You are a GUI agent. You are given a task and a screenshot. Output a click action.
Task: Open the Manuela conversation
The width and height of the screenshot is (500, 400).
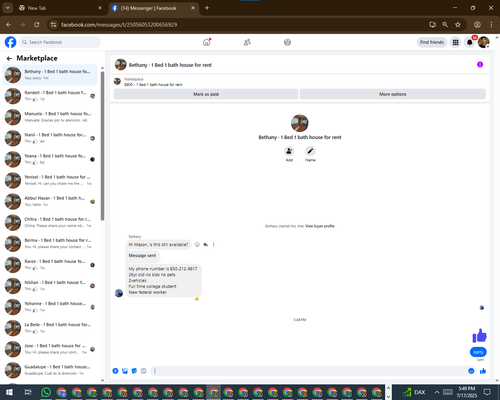50,117
